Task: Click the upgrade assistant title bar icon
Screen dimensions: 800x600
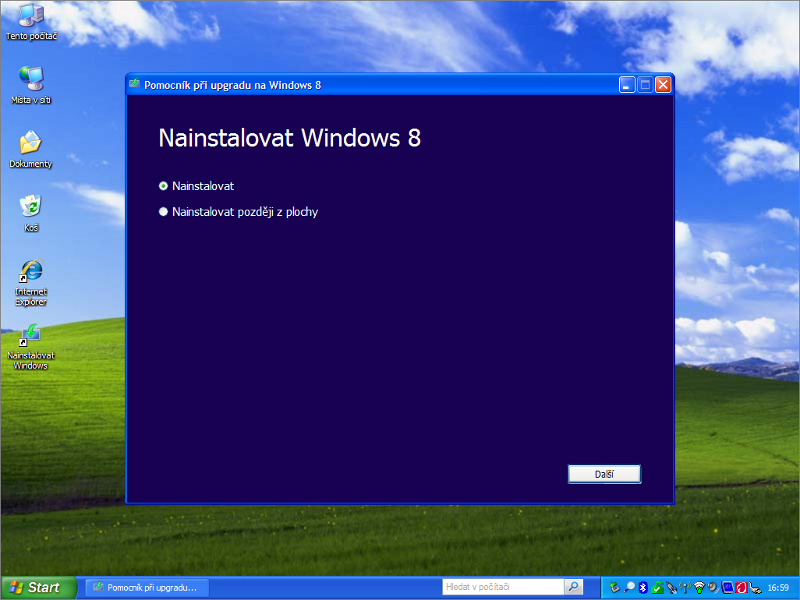Action: (x=135, y=85)
